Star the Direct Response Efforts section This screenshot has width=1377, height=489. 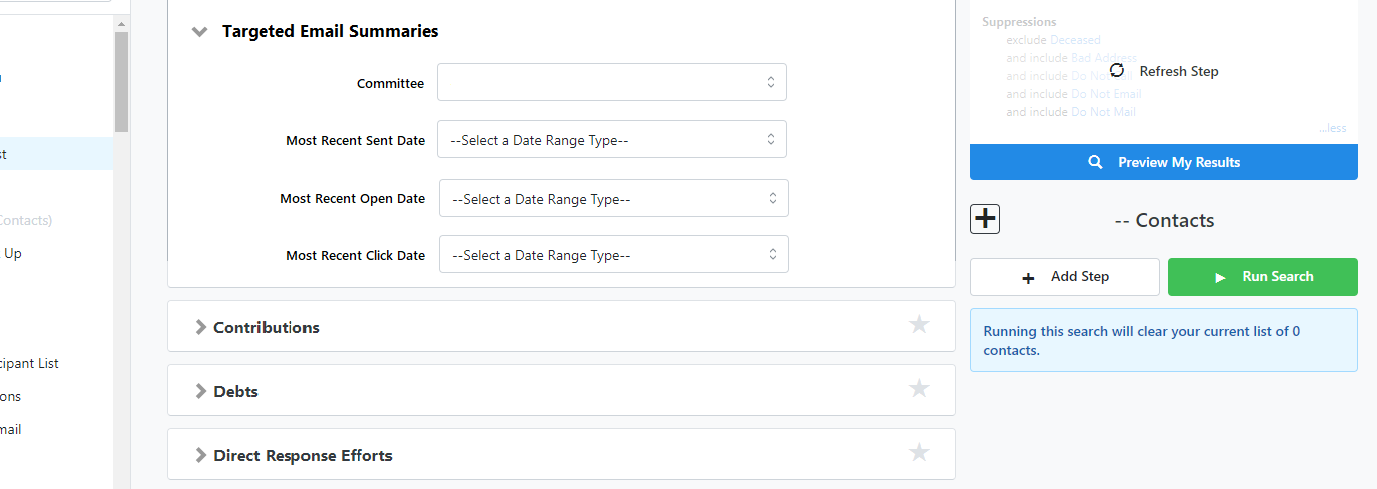(919, 452)
